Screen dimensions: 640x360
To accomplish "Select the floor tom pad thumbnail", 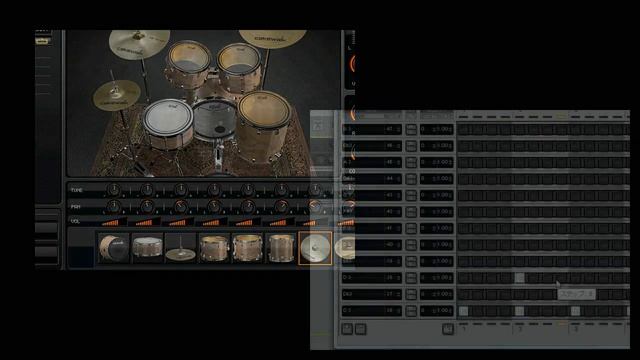I will pos(281,248).
